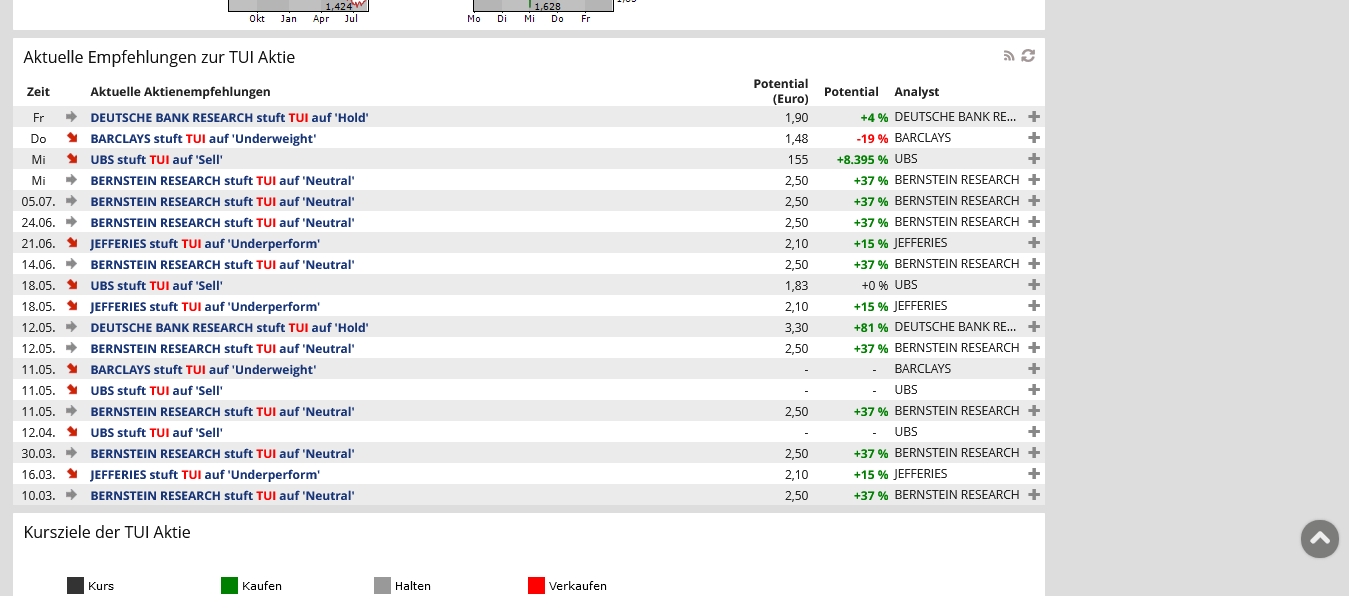Click the gray arrow icon in the Fr Deutsche Bank row
Screen dimensions: 1349x596
pos(72,117)
